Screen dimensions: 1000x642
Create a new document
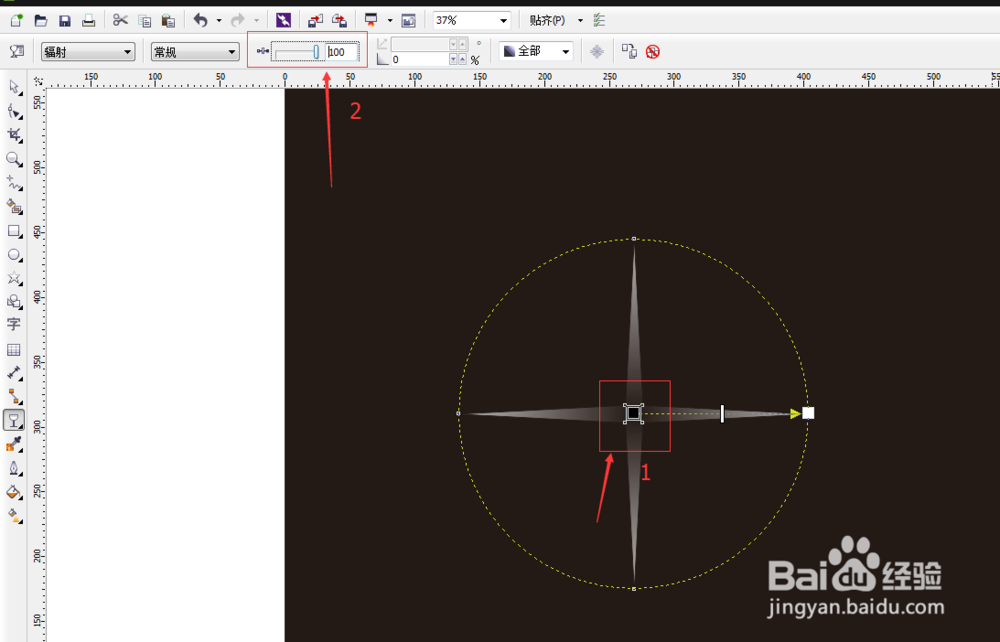17,21
